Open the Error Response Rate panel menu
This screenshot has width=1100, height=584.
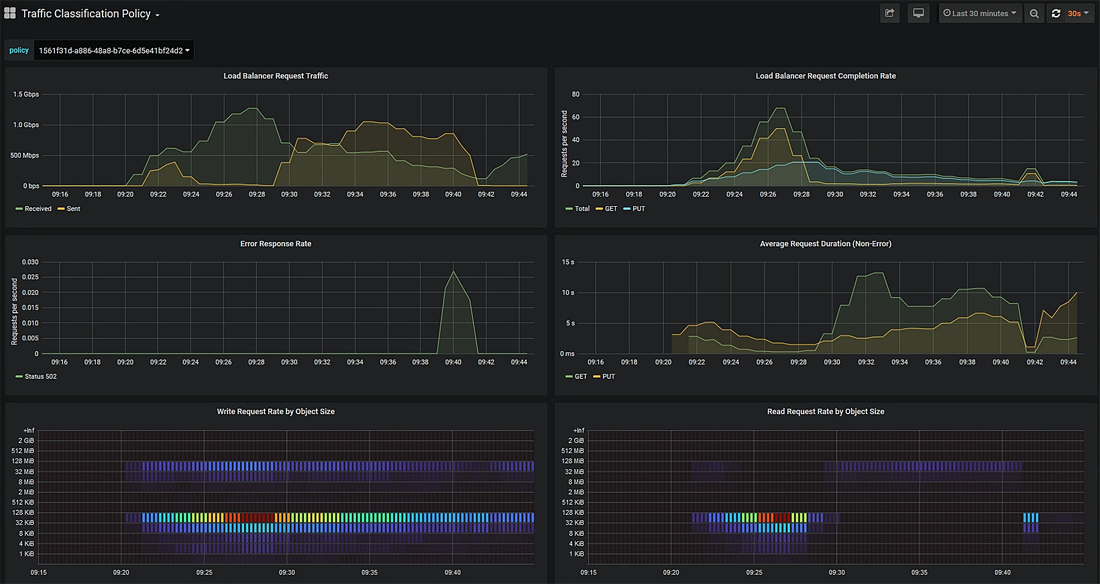pos(275,243)
